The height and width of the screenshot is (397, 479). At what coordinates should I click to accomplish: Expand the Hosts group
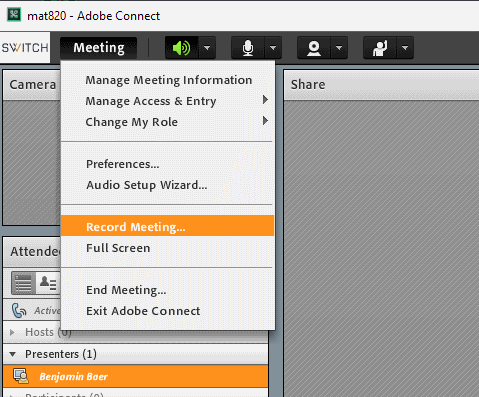point(12,332)
